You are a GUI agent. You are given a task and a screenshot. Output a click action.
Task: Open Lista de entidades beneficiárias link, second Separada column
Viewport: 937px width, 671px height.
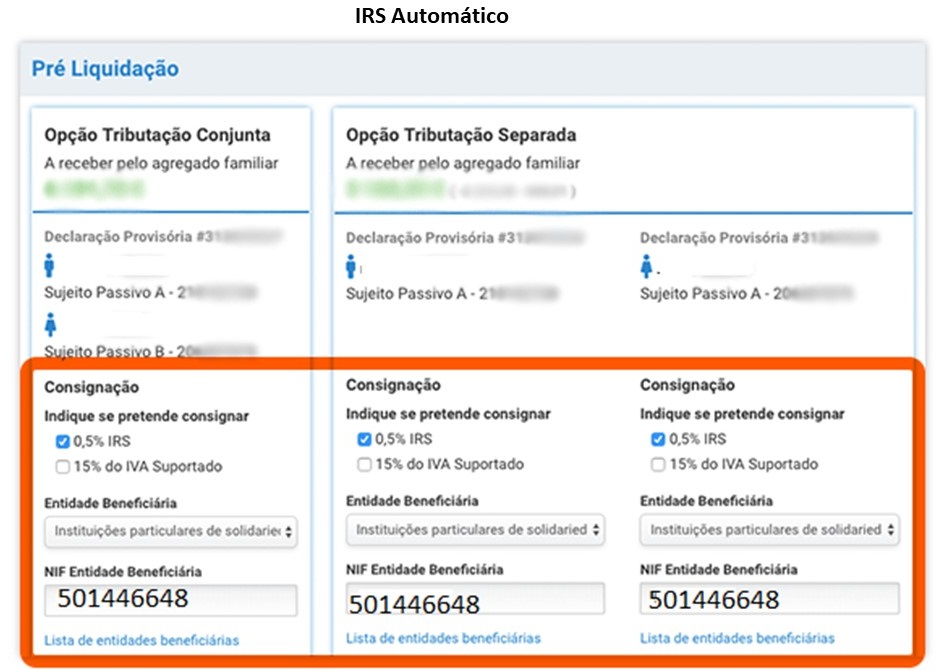coord(737,638)
